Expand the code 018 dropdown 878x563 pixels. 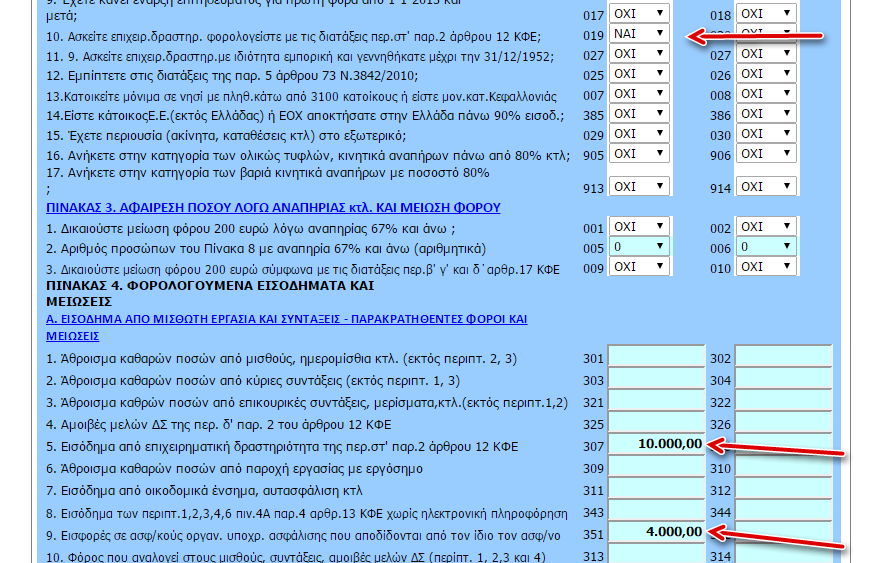[766, 14]
